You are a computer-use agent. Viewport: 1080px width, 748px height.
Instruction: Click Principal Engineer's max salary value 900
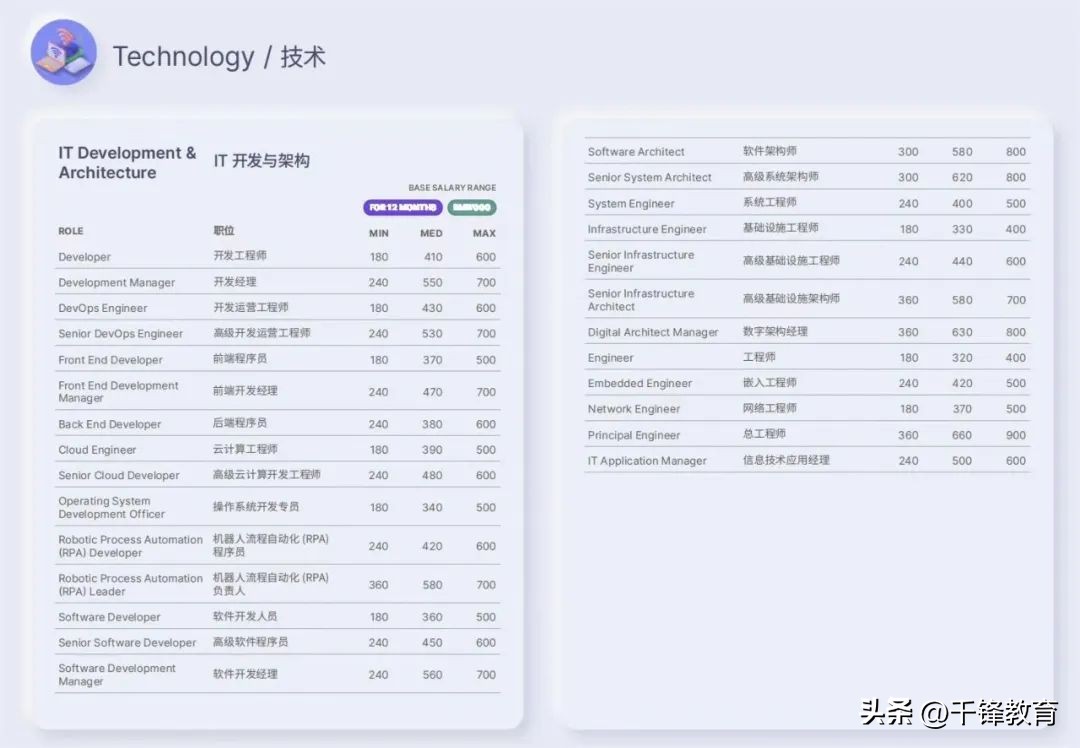coord(1015,435)
